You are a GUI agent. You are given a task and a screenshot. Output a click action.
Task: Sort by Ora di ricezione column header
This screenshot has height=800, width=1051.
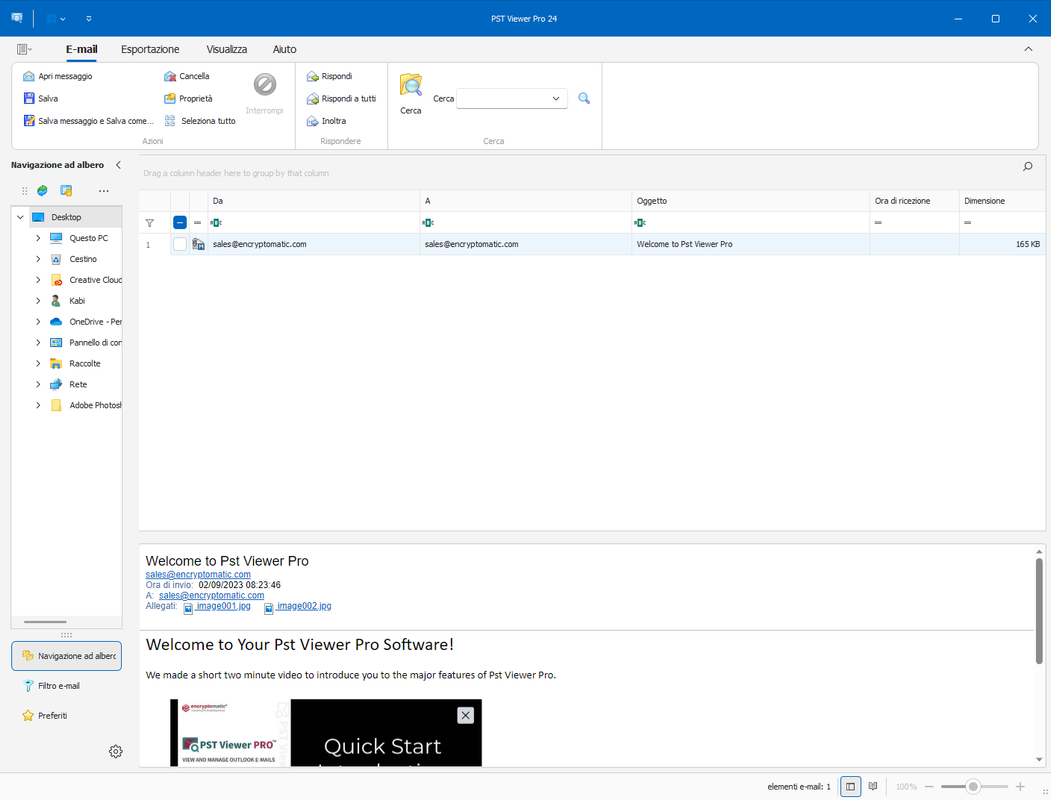914,201
